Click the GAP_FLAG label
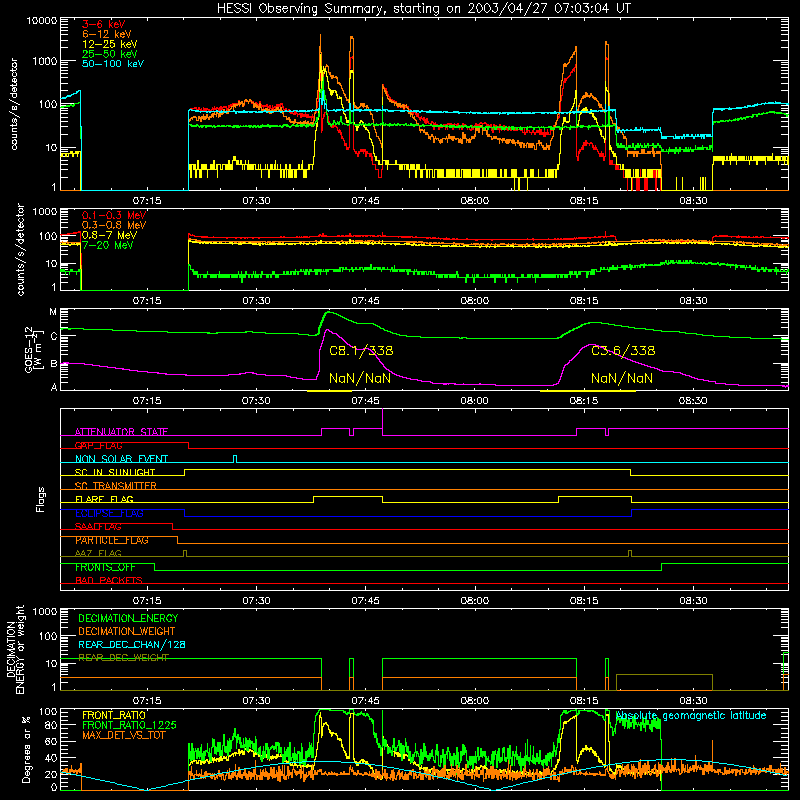The height and width of the screenshot is (800, 800). point(98,445)
